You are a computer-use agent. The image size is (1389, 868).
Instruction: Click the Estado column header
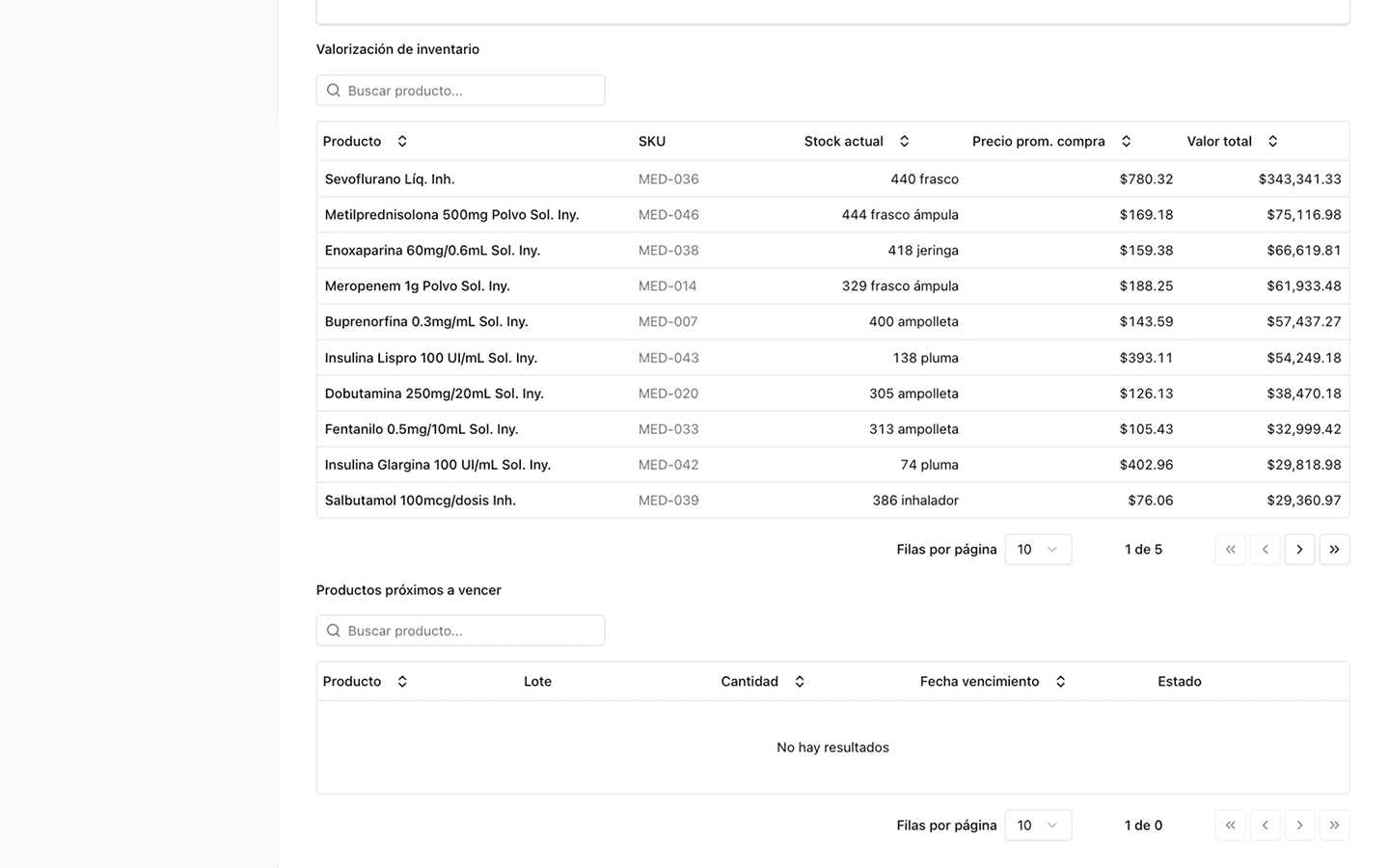(x=1179, y=682)
